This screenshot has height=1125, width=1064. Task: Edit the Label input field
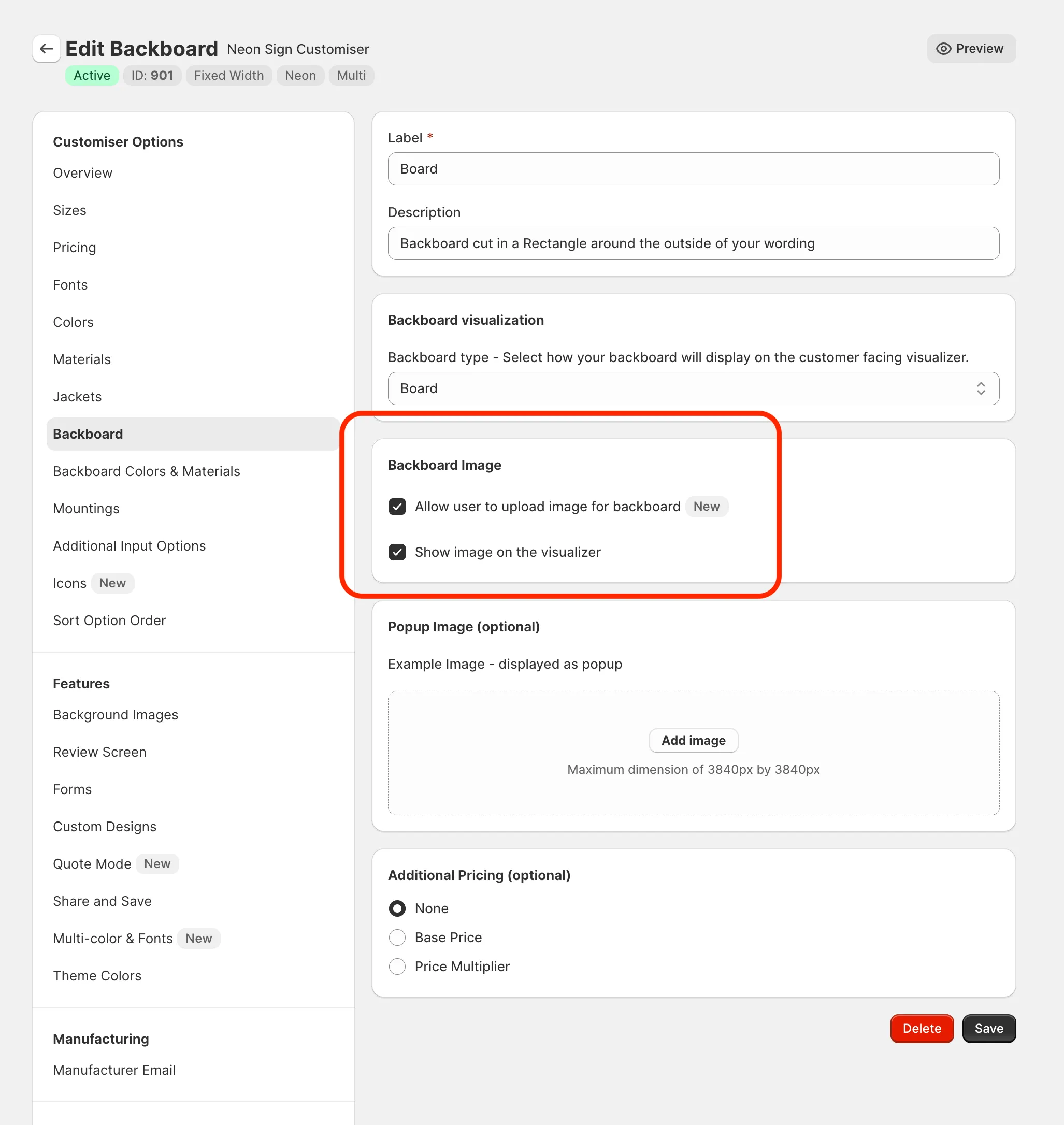(x=693, y=168)
